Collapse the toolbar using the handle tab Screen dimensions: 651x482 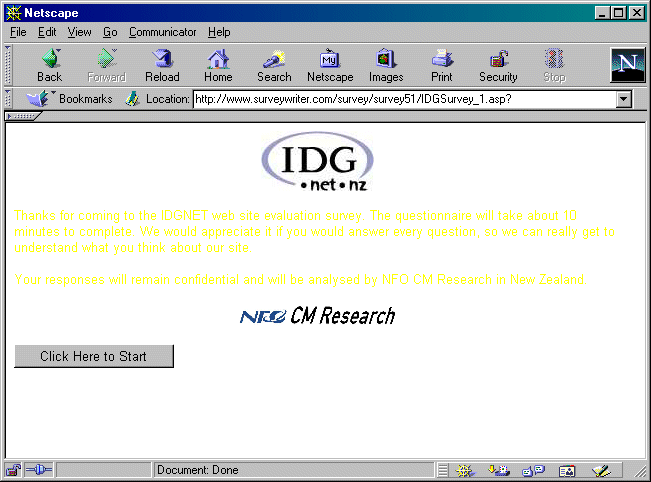click(22, 116)
